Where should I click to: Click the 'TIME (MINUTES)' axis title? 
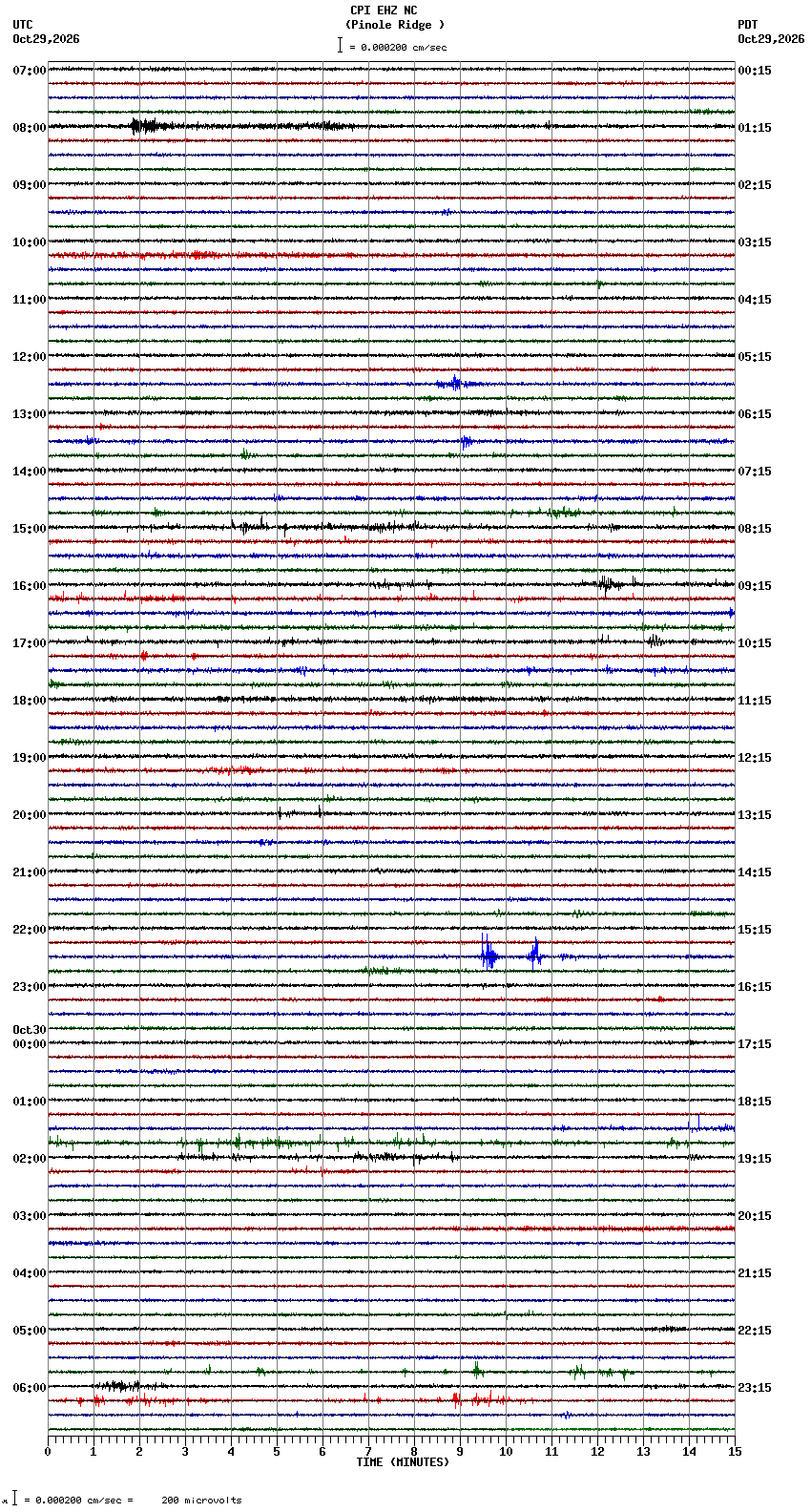click(403, 1462)
